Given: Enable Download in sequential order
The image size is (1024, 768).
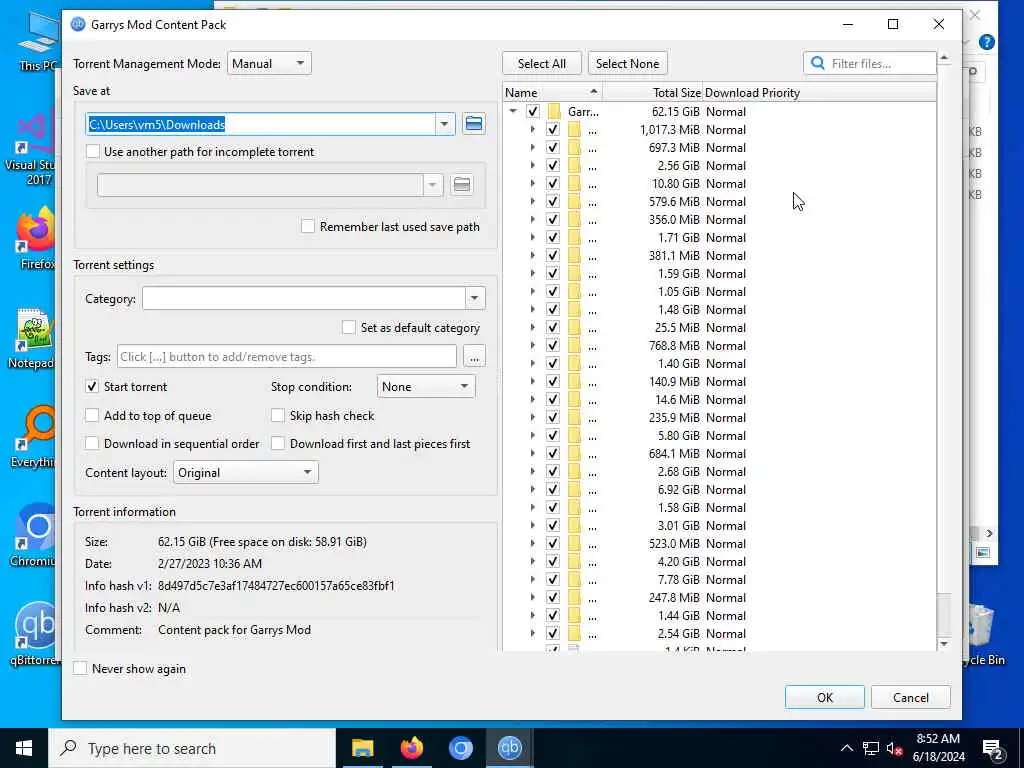Looking at the screenshot, I should pos(92,443).
